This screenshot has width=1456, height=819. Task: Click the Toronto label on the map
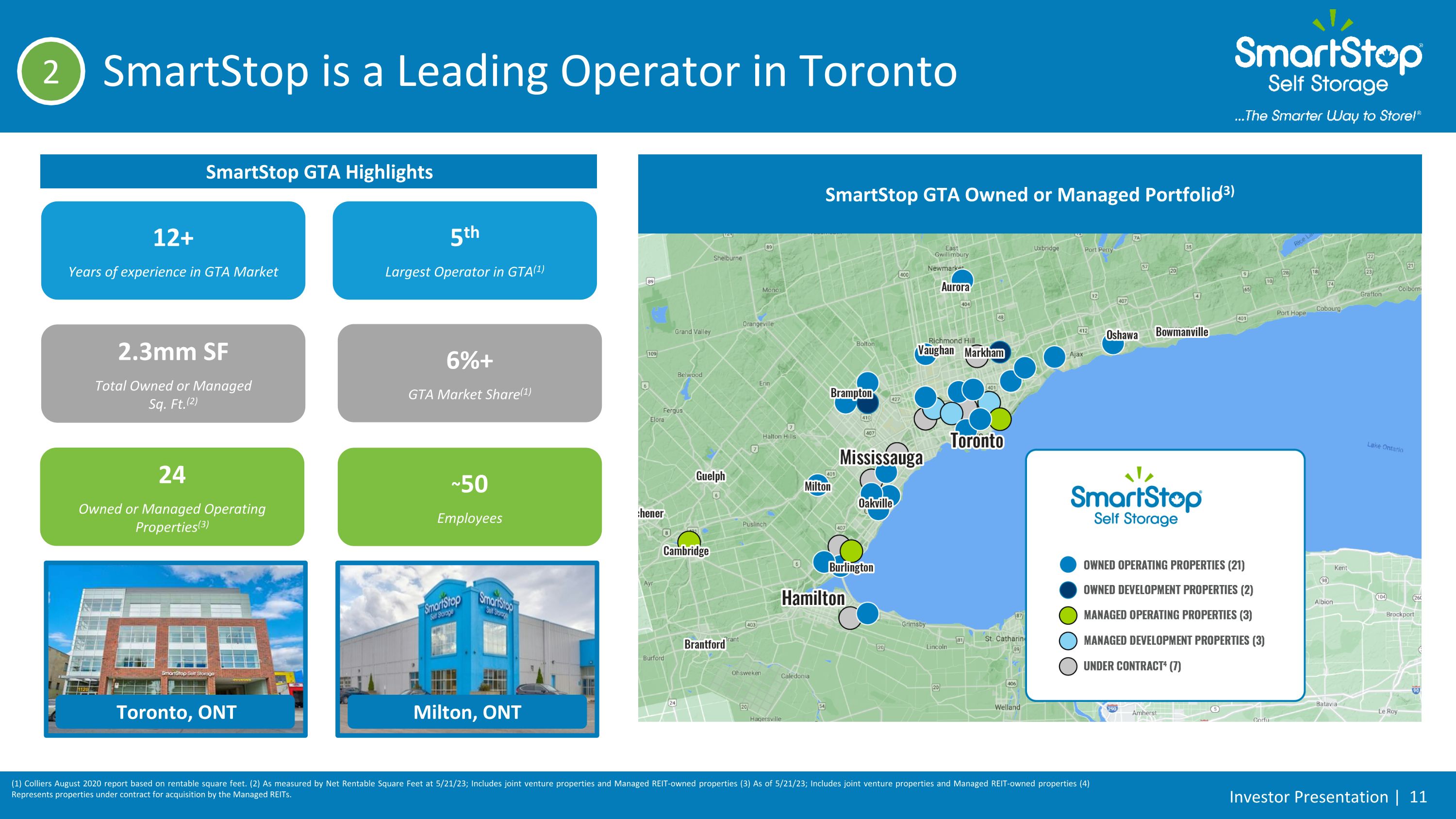tap(976, 440)
